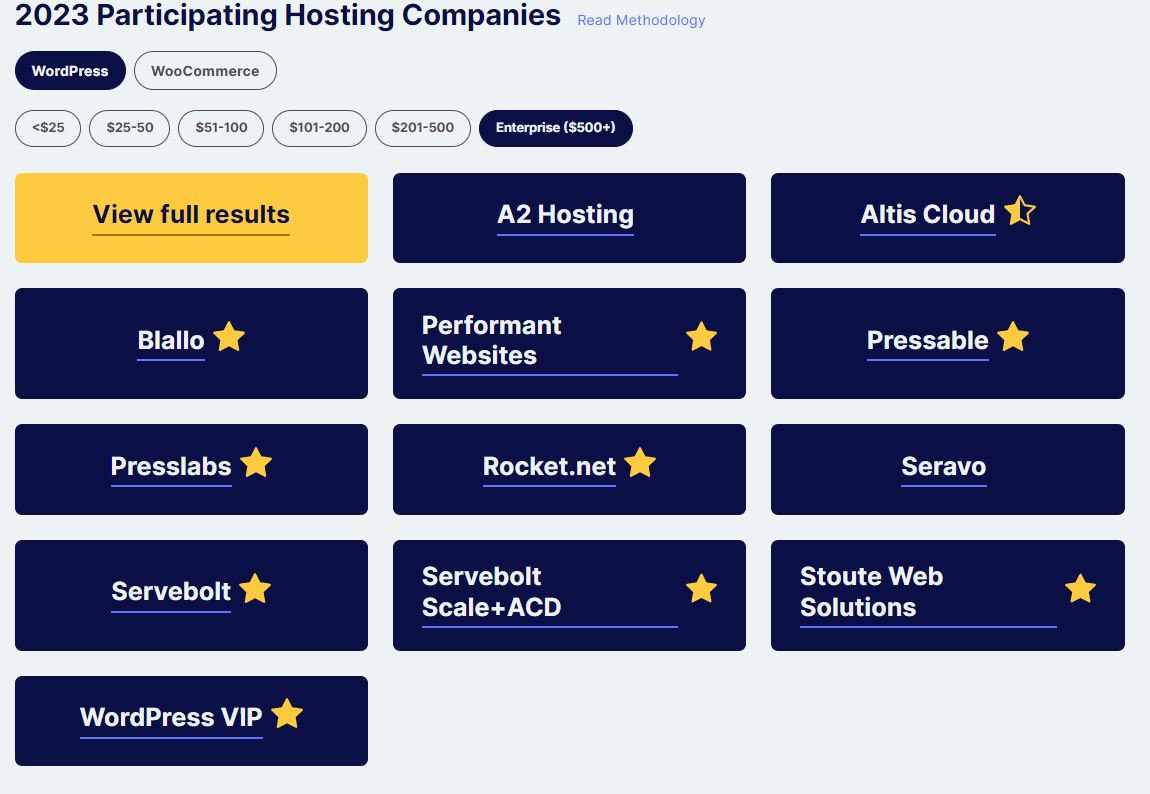This screenshot has width=1150, height=794.
Task: Click the star on Servebolt Scale+ACD card
Action: coord(701,588)
